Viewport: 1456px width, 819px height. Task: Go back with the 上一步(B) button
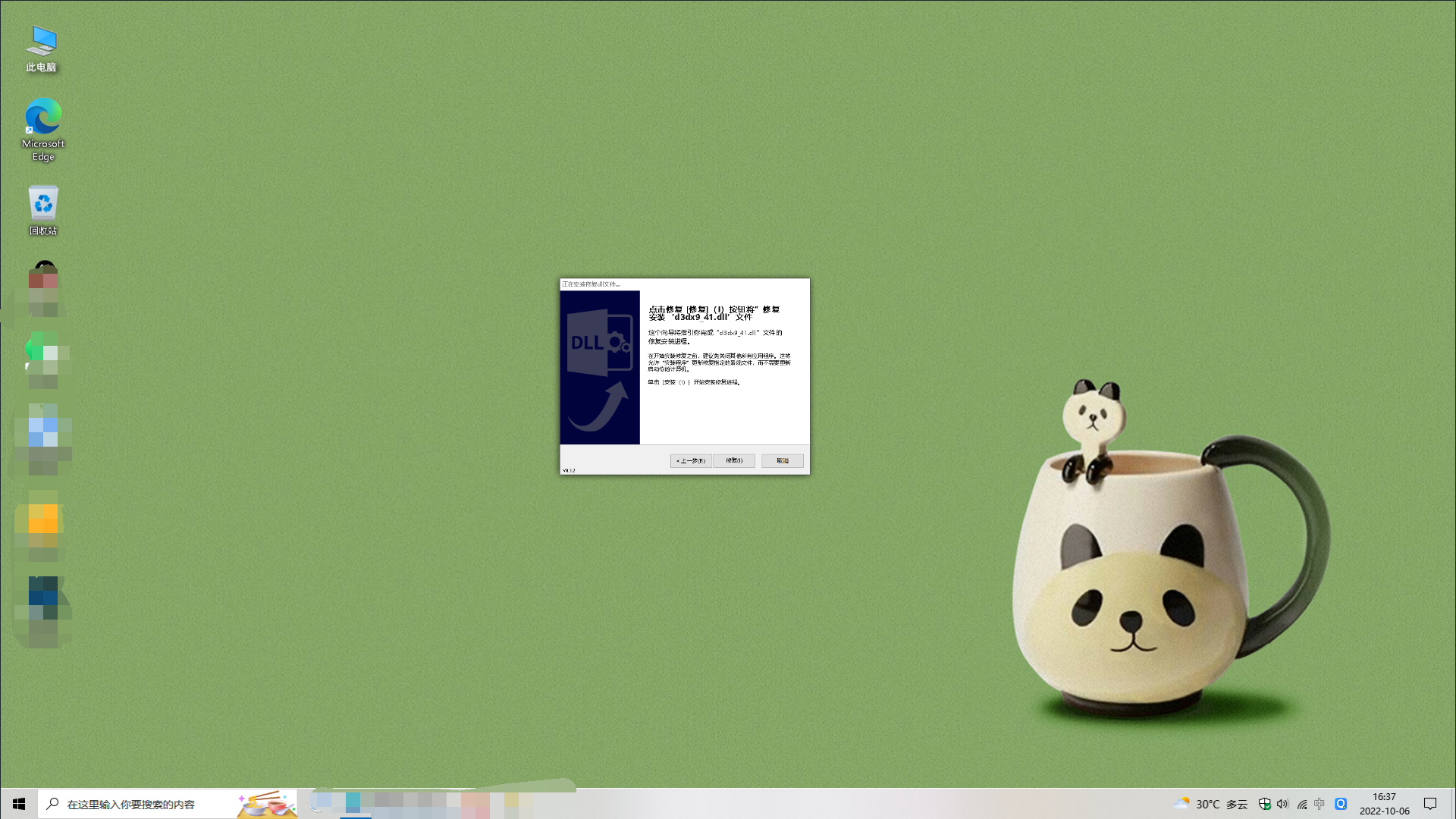690,460
